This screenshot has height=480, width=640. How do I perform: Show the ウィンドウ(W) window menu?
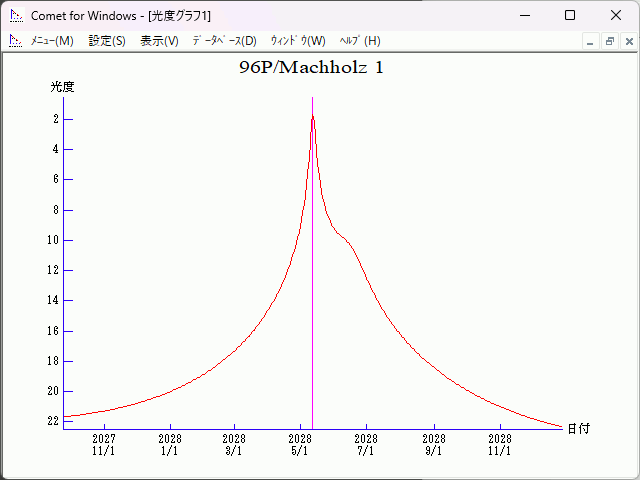pyautogui.click(x=297, y=41)
